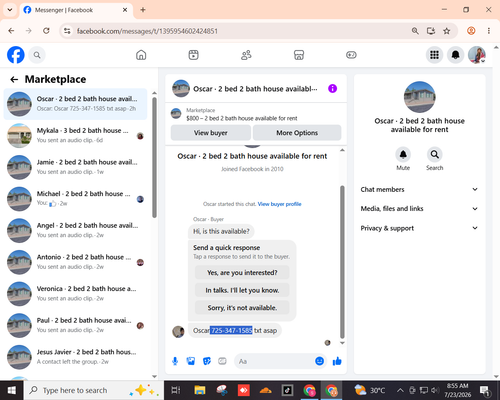Open the View buyer profile link
Image resolution: width=500 pixels, height=400 pixels.
(279, 204)
